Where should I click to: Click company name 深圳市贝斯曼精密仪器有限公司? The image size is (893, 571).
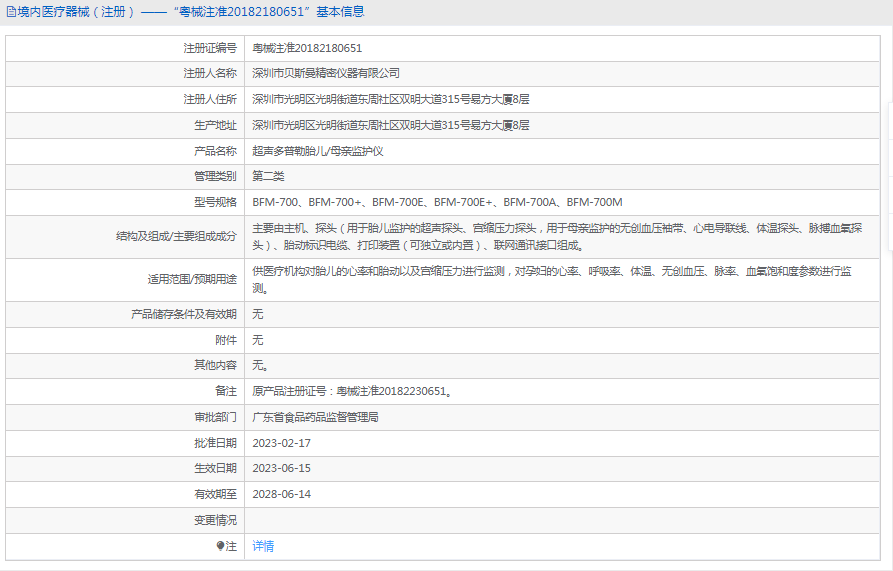(326, 73)
